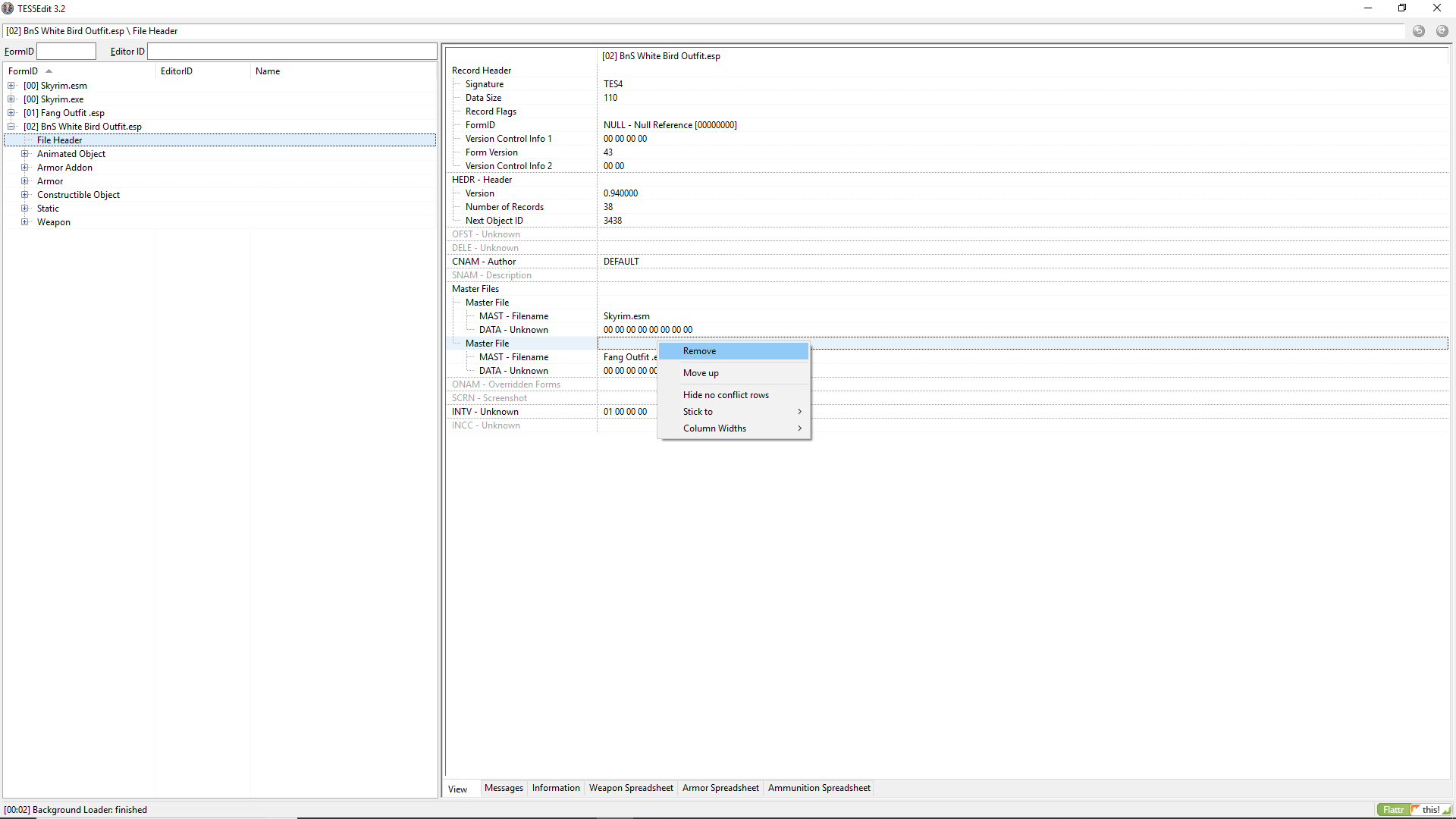
Task: Select the Constructible Object tree item label
Action: tap(78, 195)
